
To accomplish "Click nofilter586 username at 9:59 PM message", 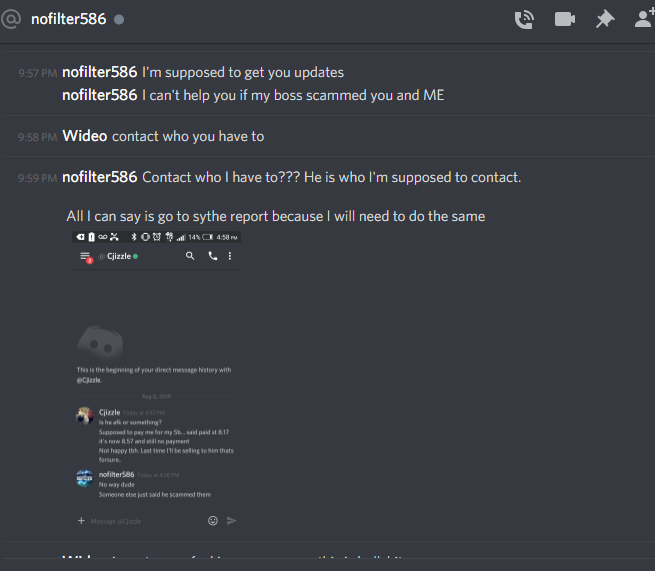I will pos(99,177).
